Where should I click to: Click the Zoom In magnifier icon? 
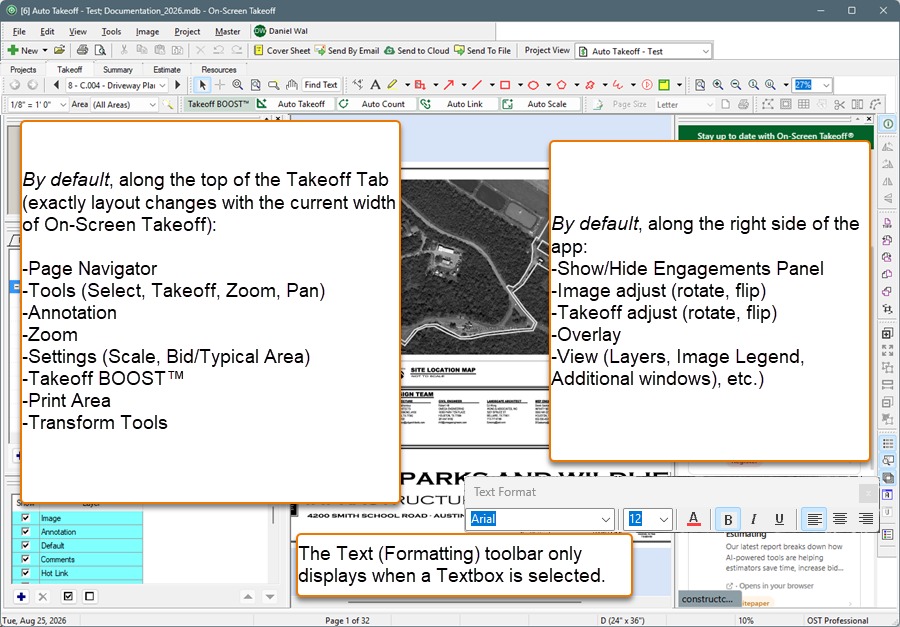(717, 85)
